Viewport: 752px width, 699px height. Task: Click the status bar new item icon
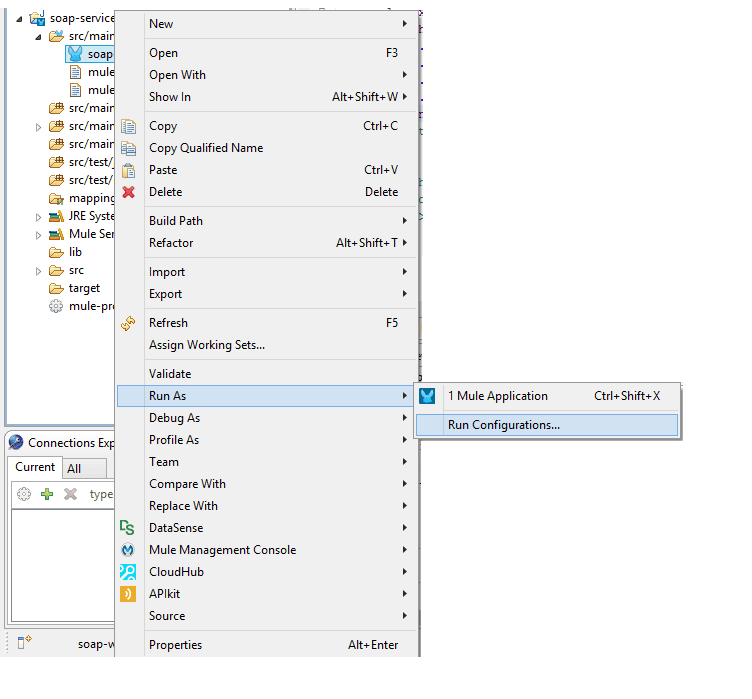click(24, 641)
